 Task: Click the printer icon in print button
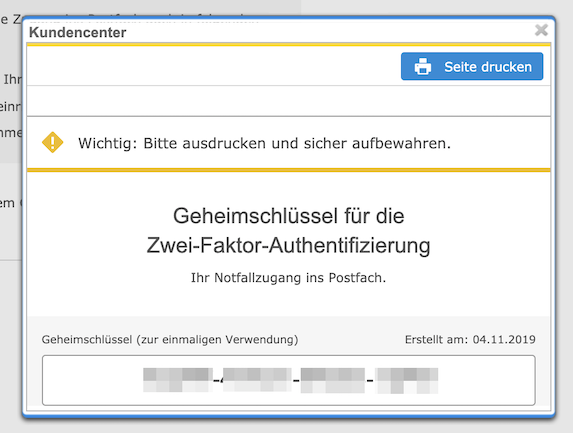[x=422, y=67]
